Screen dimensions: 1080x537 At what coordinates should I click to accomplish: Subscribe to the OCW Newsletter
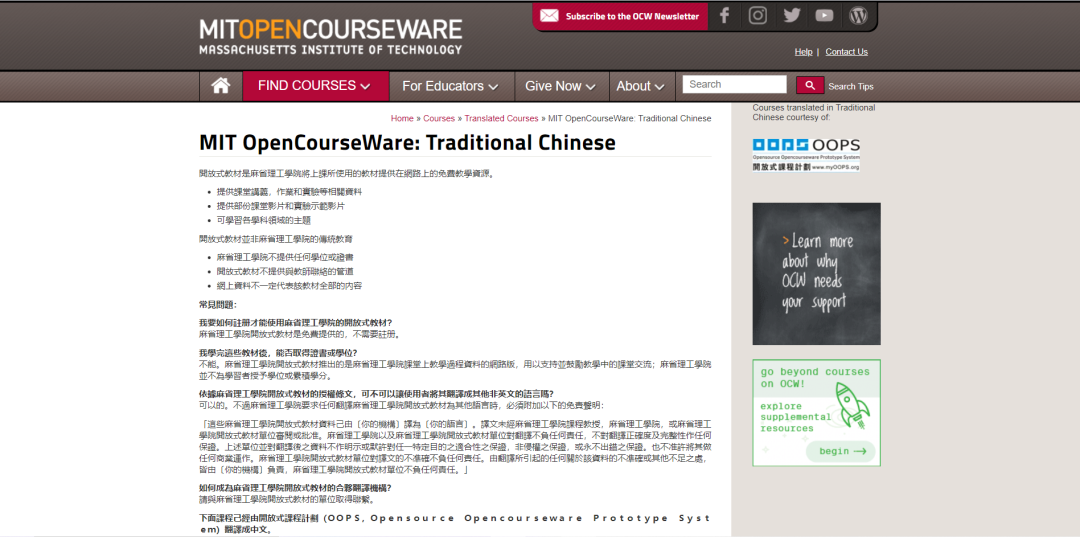click(x=620, y=16)
